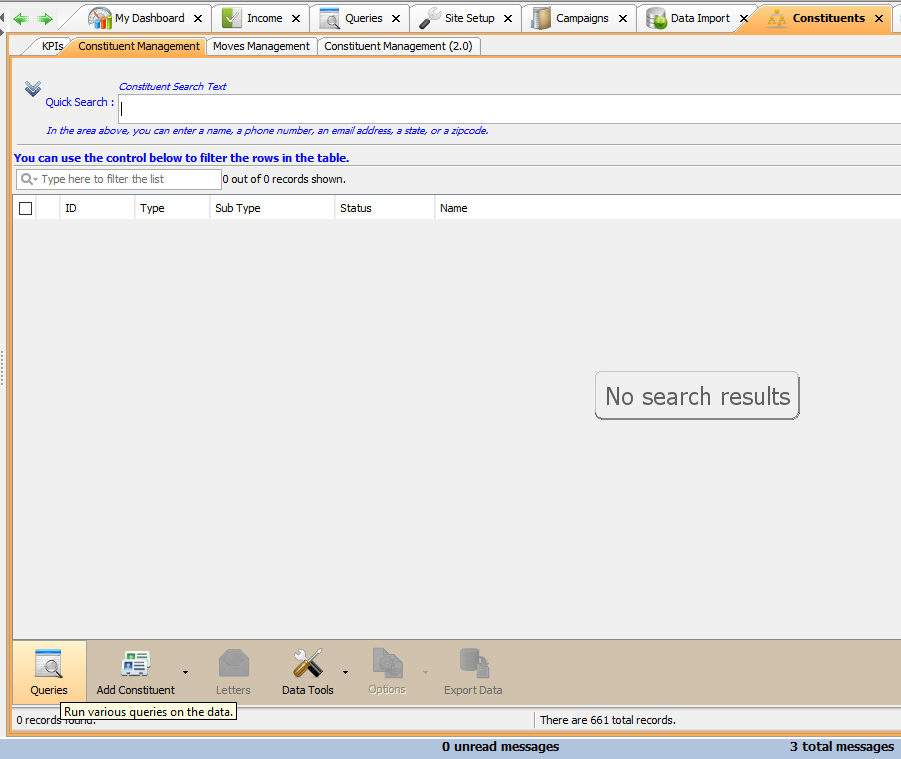901x759 pixels.
Task: Close the Income tab
Action: pyautogui.click(x=296, y=18)
